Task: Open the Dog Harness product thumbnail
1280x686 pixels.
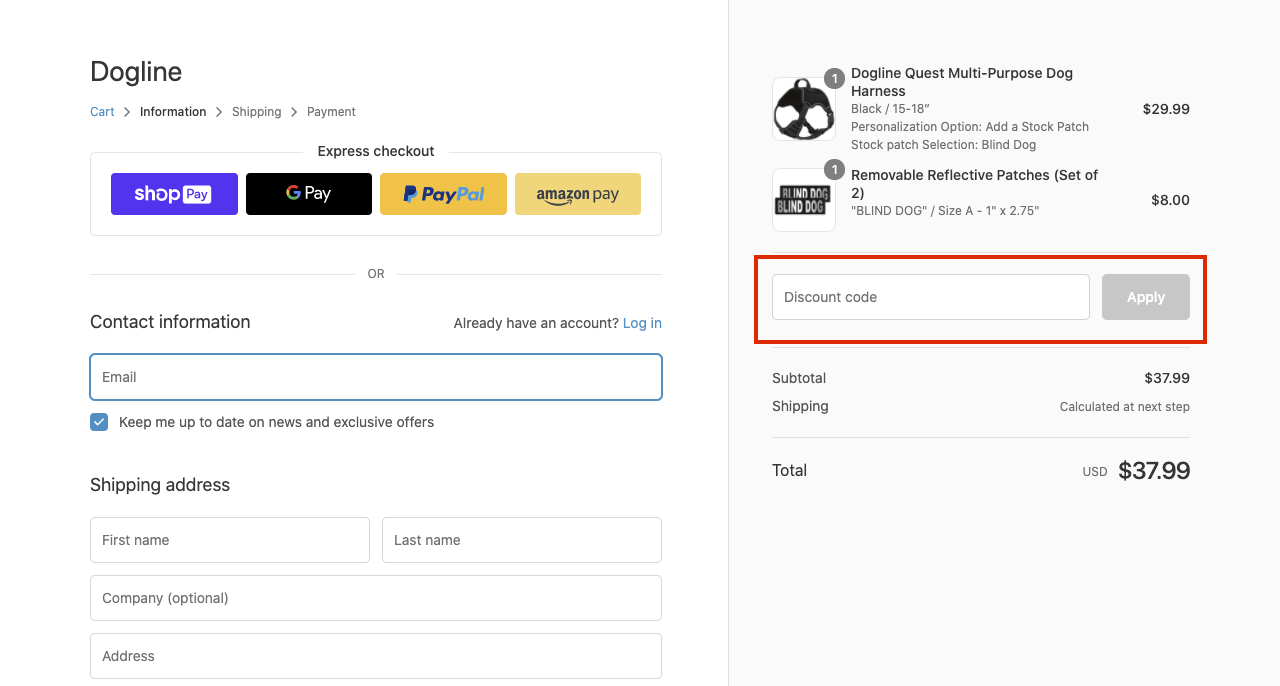Action: (804, 109)
